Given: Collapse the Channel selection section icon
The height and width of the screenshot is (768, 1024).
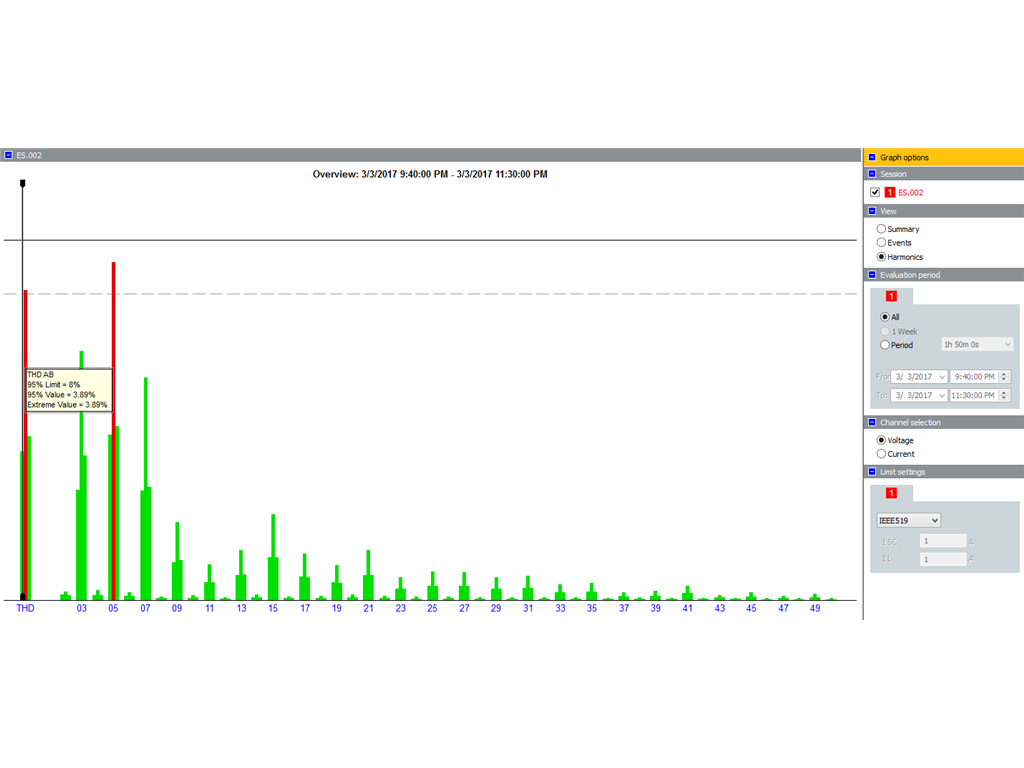Looking at the screenshot, I should [x=872, y=422].
